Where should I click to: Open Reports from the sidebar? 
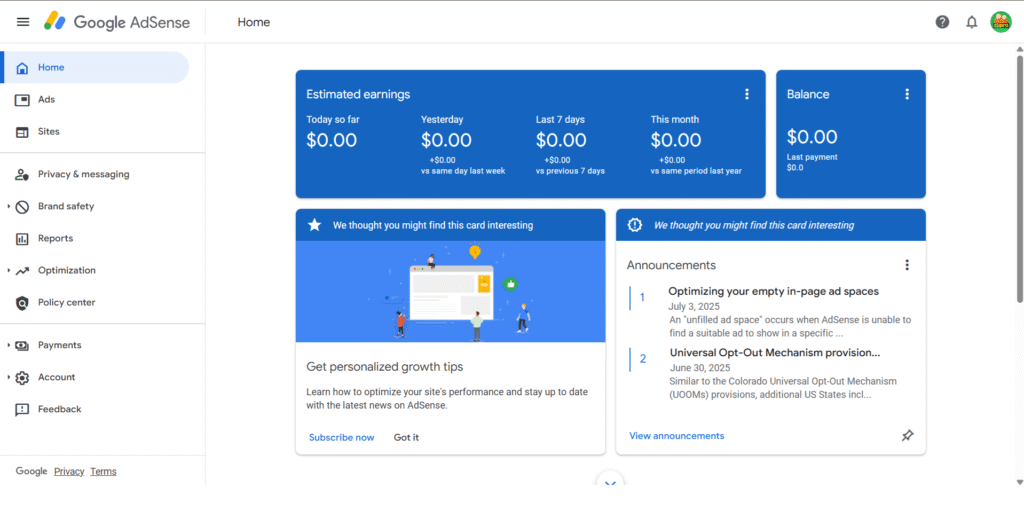point(55,238)
